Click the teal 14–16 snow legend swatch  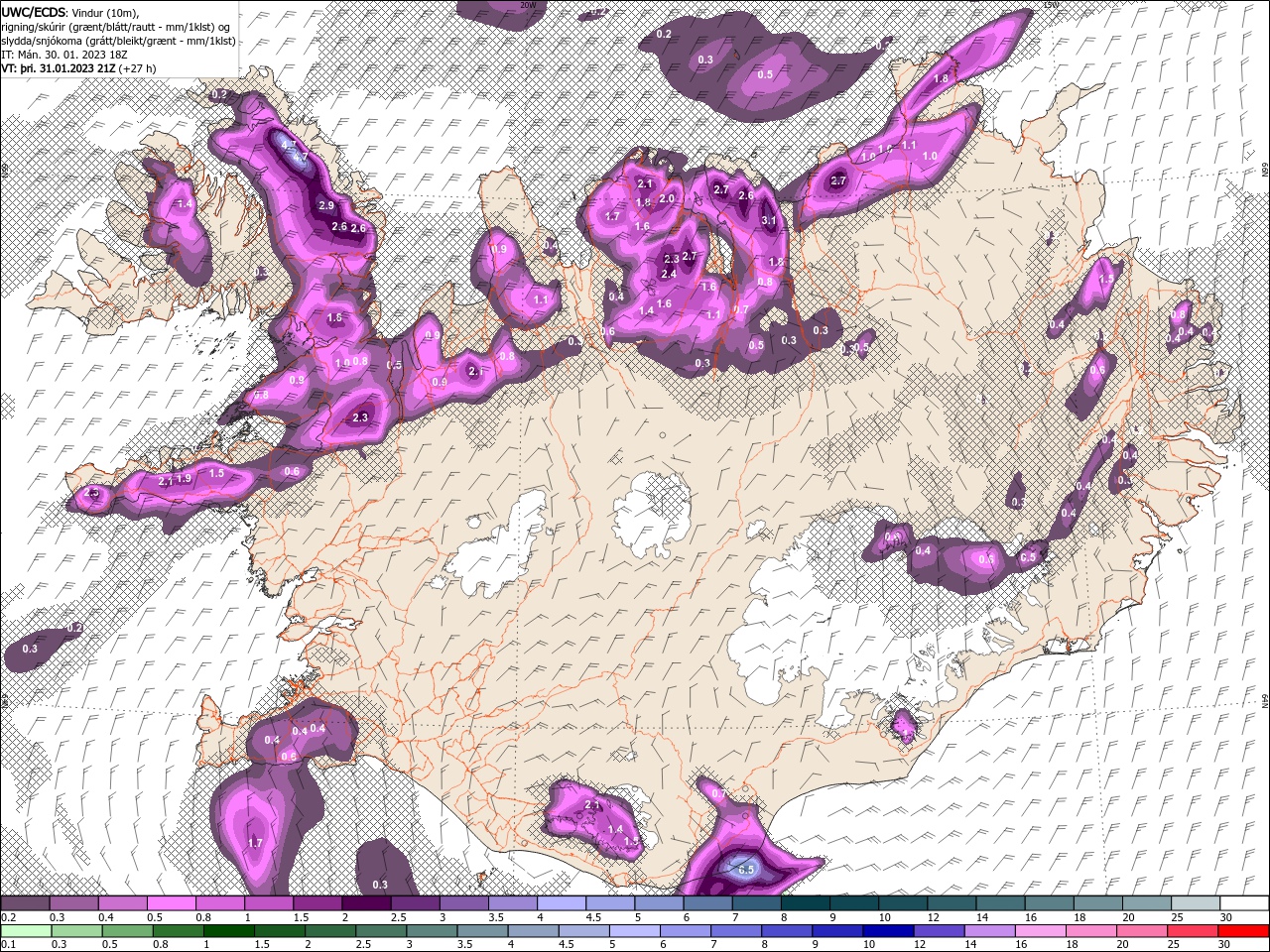coord(1000,903)
